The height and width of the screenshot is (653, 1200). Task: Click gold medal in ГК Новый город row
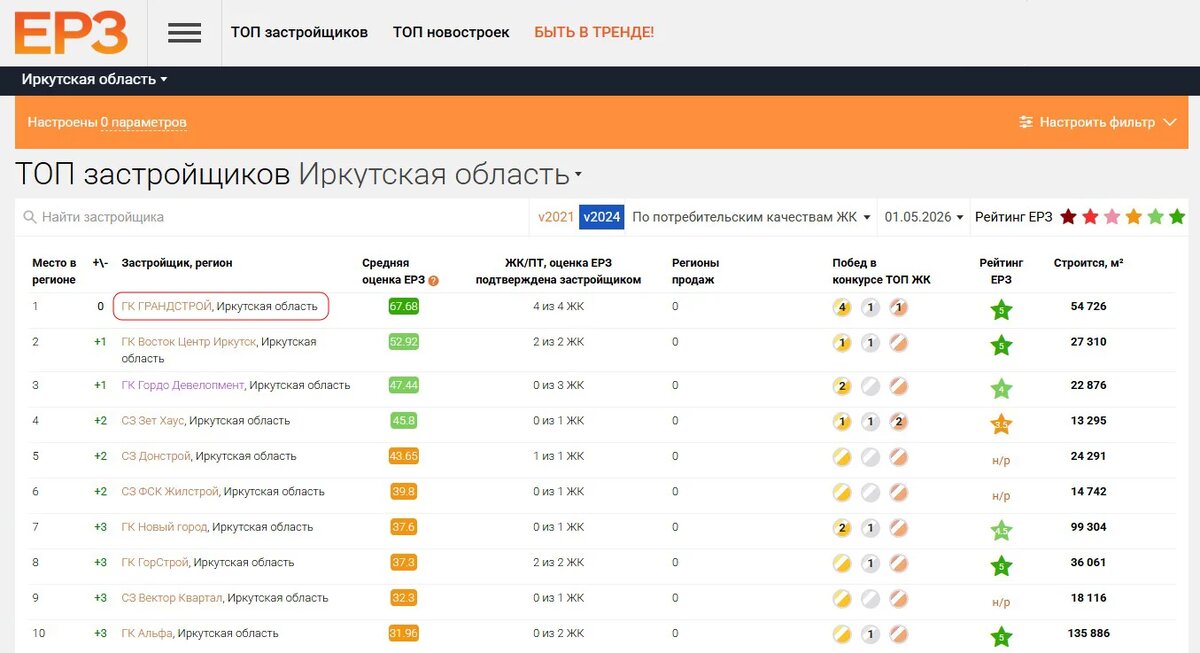(x=842, y=528)
